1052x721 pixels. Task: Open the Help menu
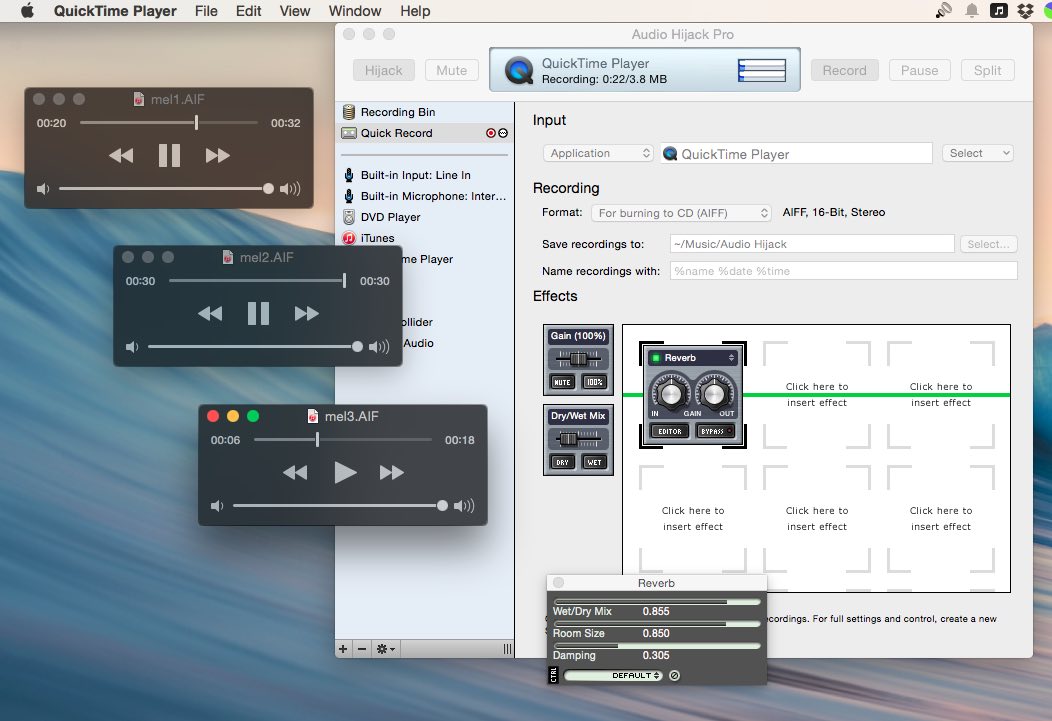(415, 11)
